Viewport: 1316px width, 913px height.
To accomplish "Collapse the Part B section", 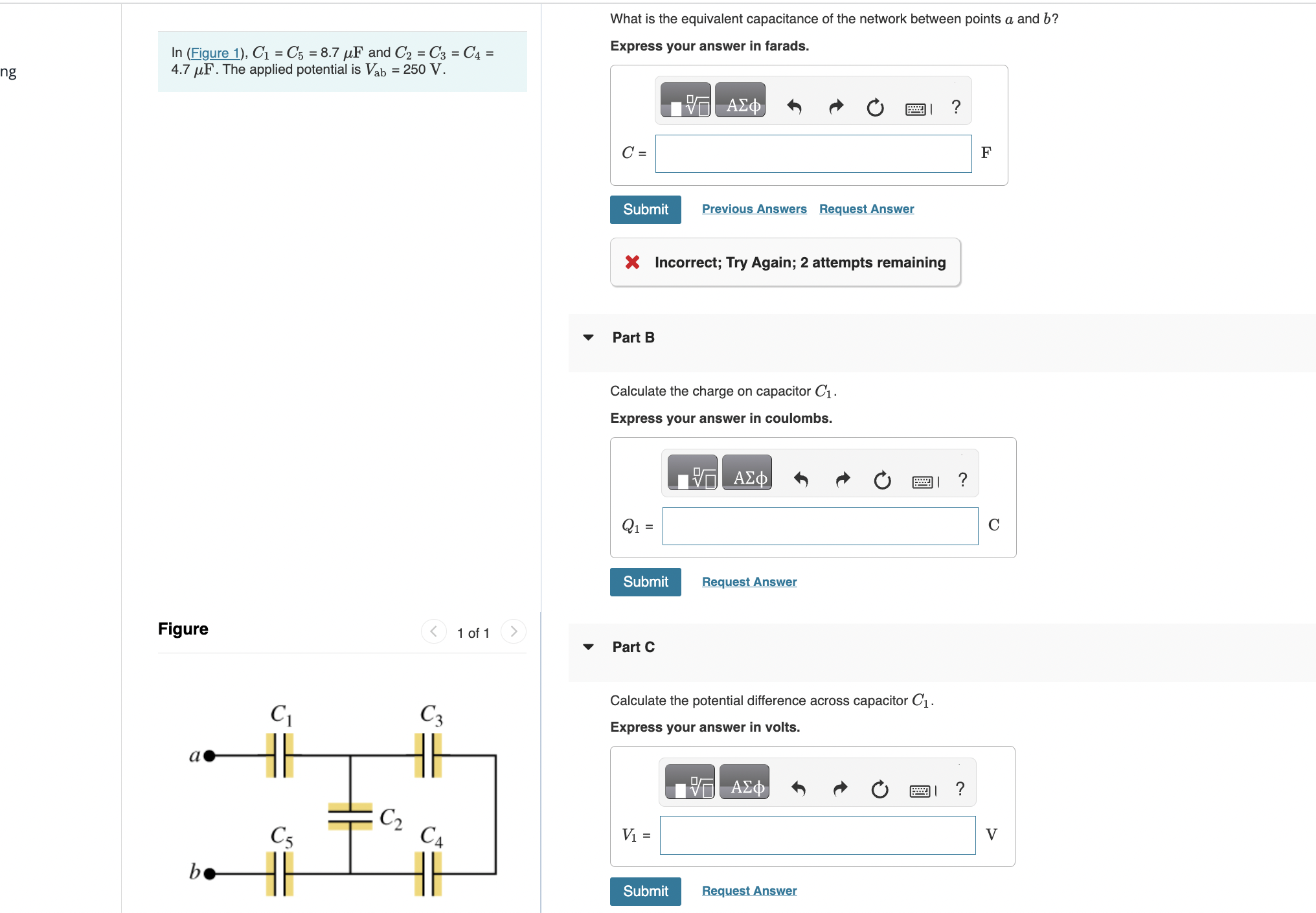I will (x=588, y=337).
